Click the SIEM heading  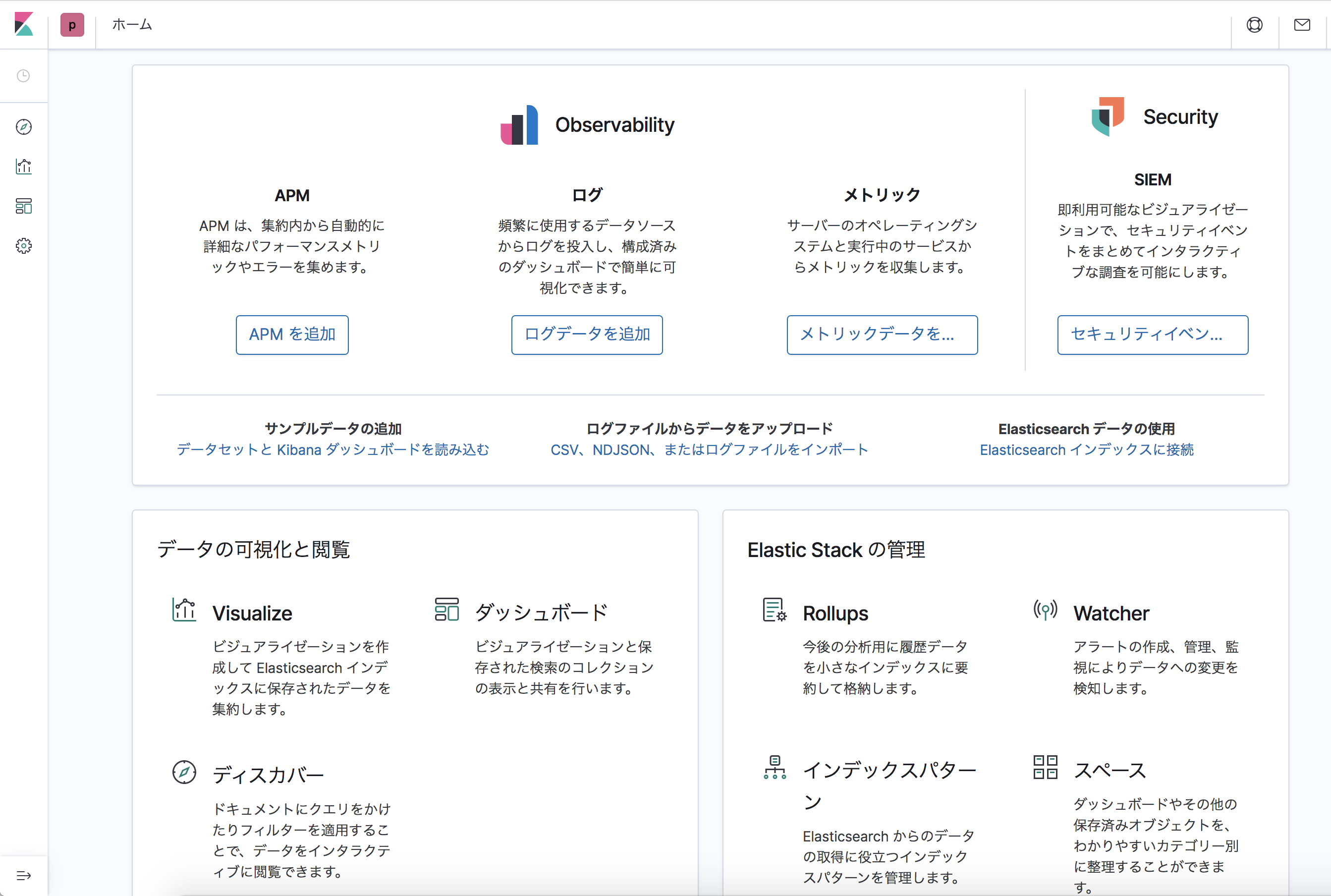(x=1152, y=179)
